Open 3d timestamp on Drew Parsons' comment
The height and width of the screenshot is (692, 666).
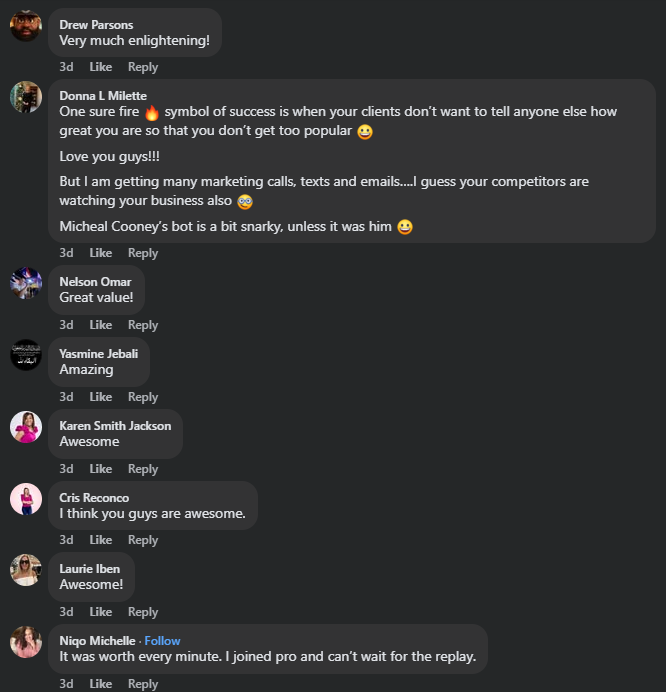coord(66,67)
